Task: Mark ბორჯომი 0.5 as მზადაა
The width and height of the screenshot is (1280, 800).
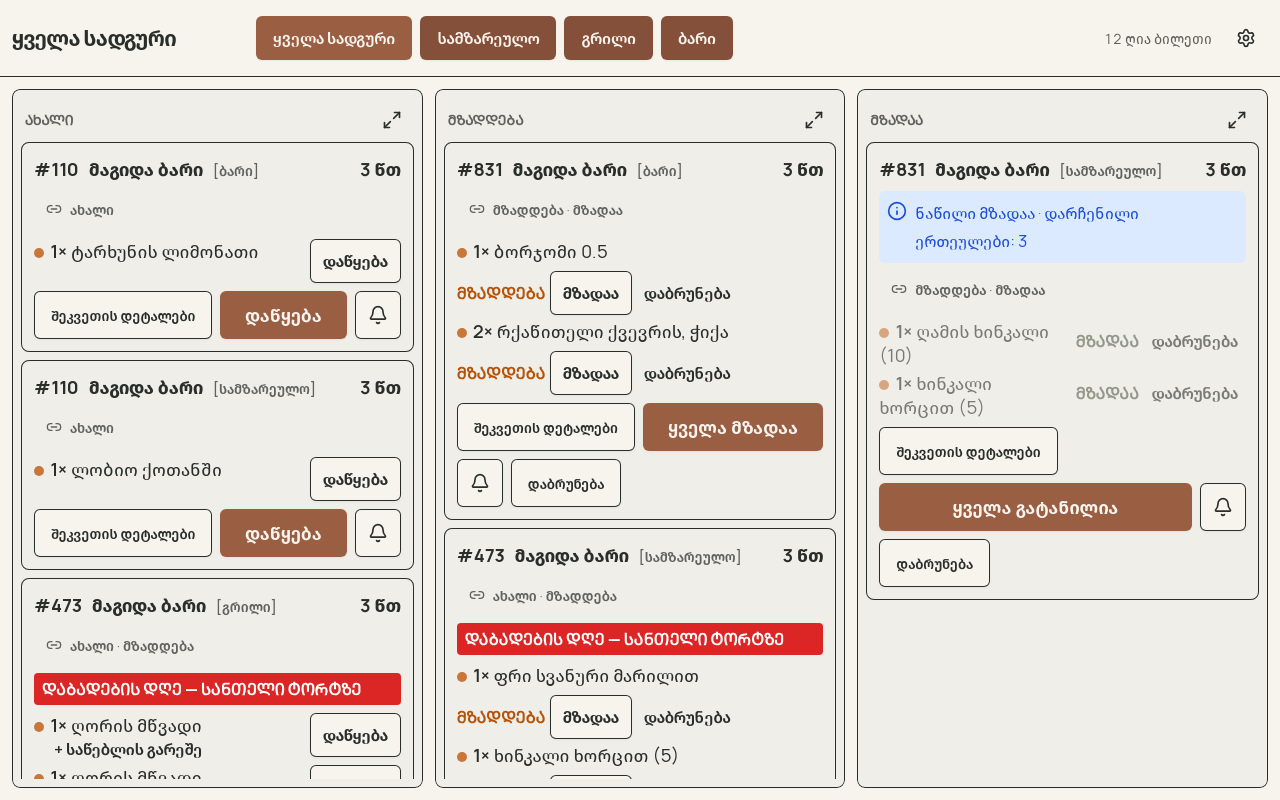Action: tap(591, 293)
